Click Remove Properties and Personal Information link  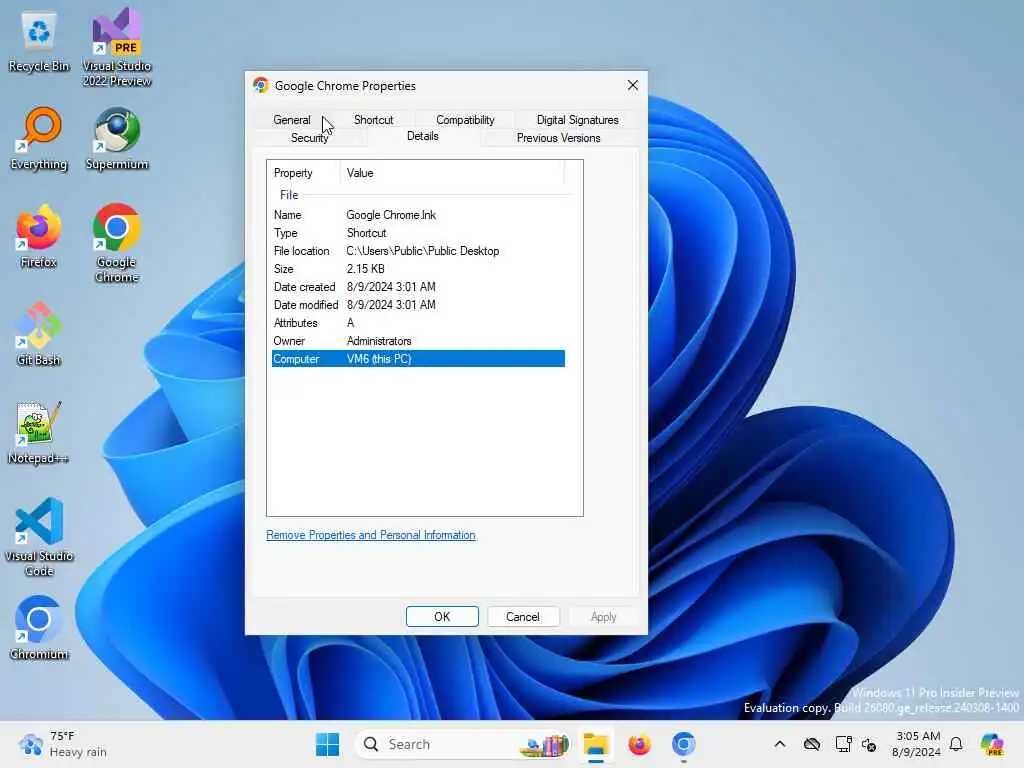[370, 535]
